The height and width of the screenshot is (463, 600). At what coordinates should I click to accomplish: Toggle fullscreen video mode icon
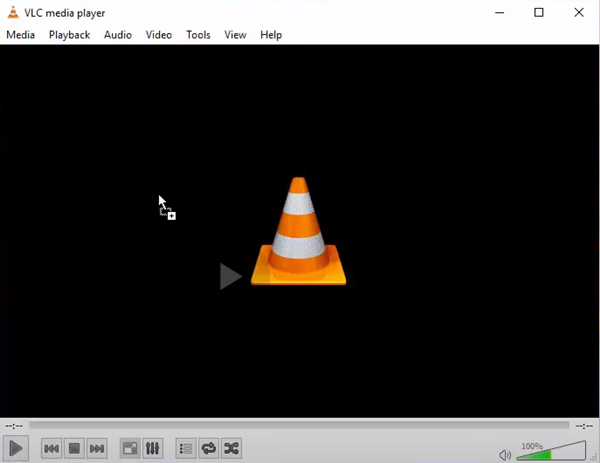point(130,448)
